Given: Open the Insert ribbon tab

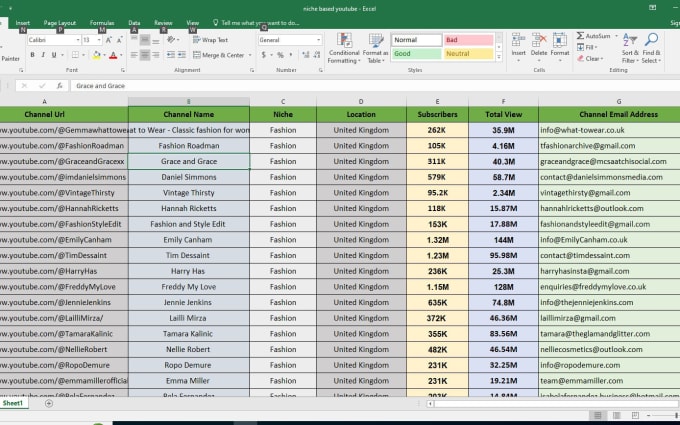Looking at the screenshot, I should [x=23, y=23].
